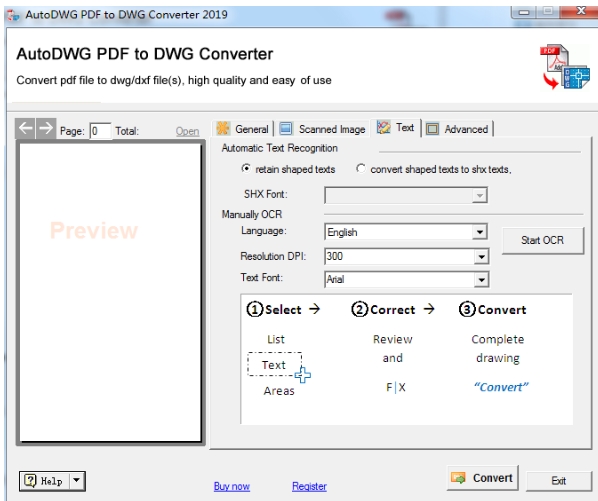Click the Convert button

pos(482,478)
